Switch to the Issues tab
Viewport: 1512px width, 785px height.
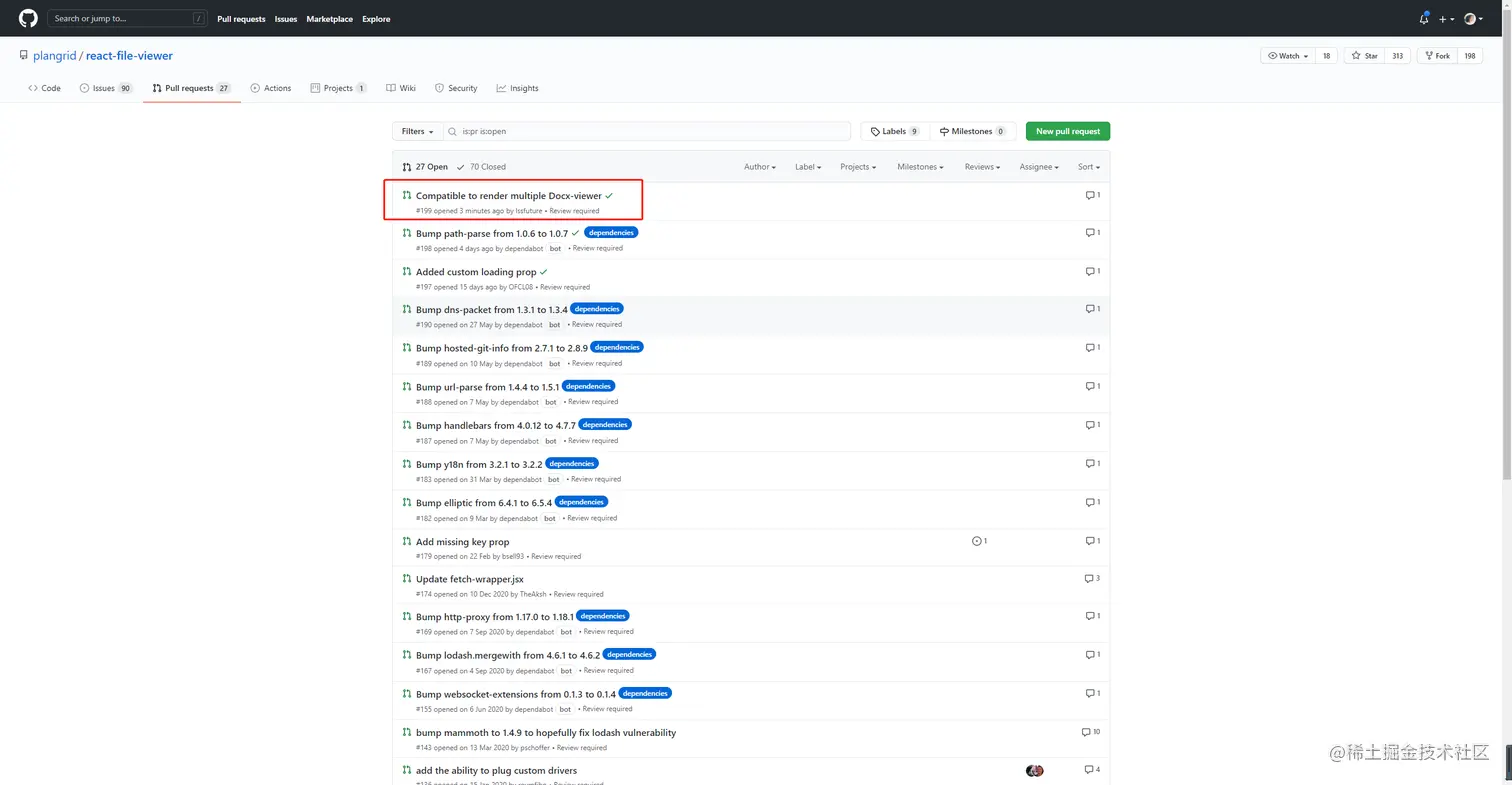coord(106,88)
